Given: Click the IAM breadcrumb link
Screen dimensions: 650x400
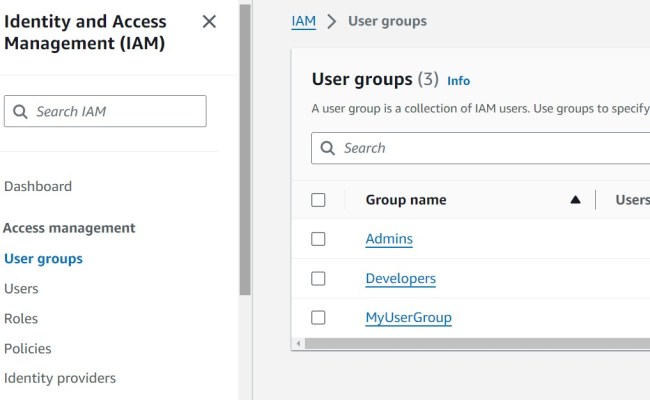Looking at the screenshot, I should pos(303,21).
